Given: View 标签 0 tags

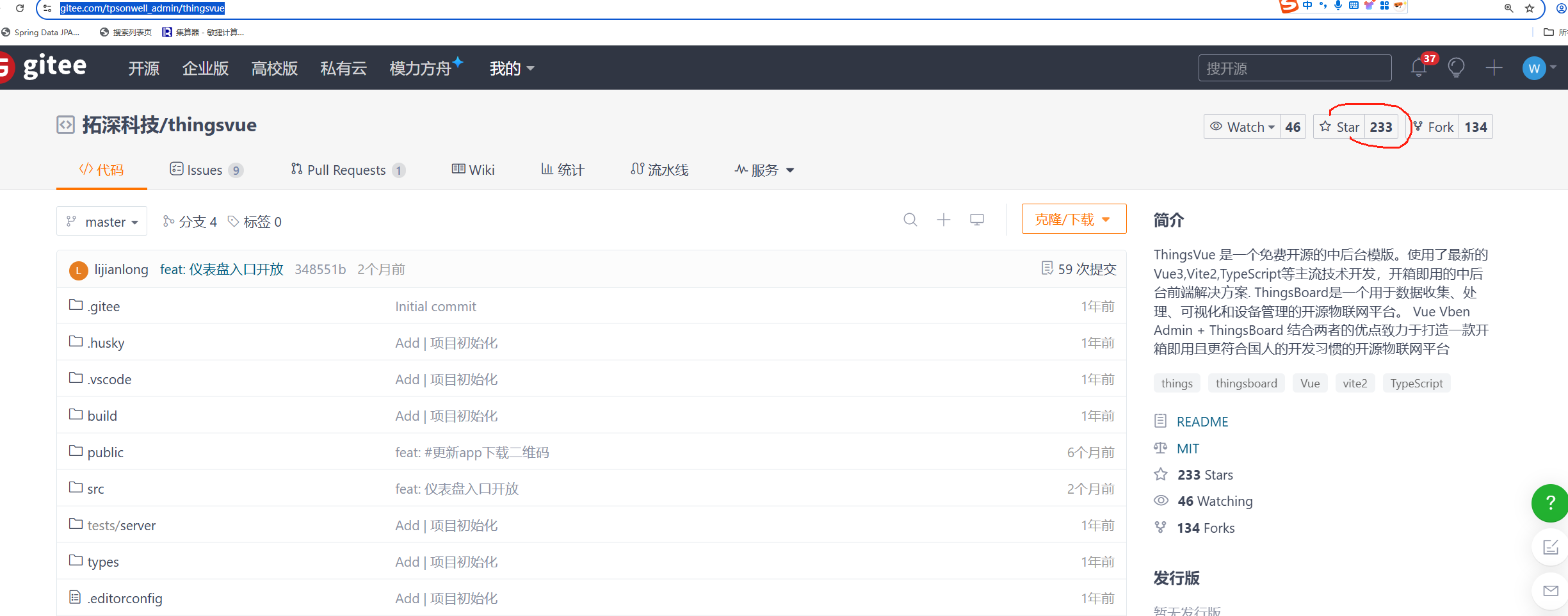Looking at the screenshot, I should click(255, 222).
